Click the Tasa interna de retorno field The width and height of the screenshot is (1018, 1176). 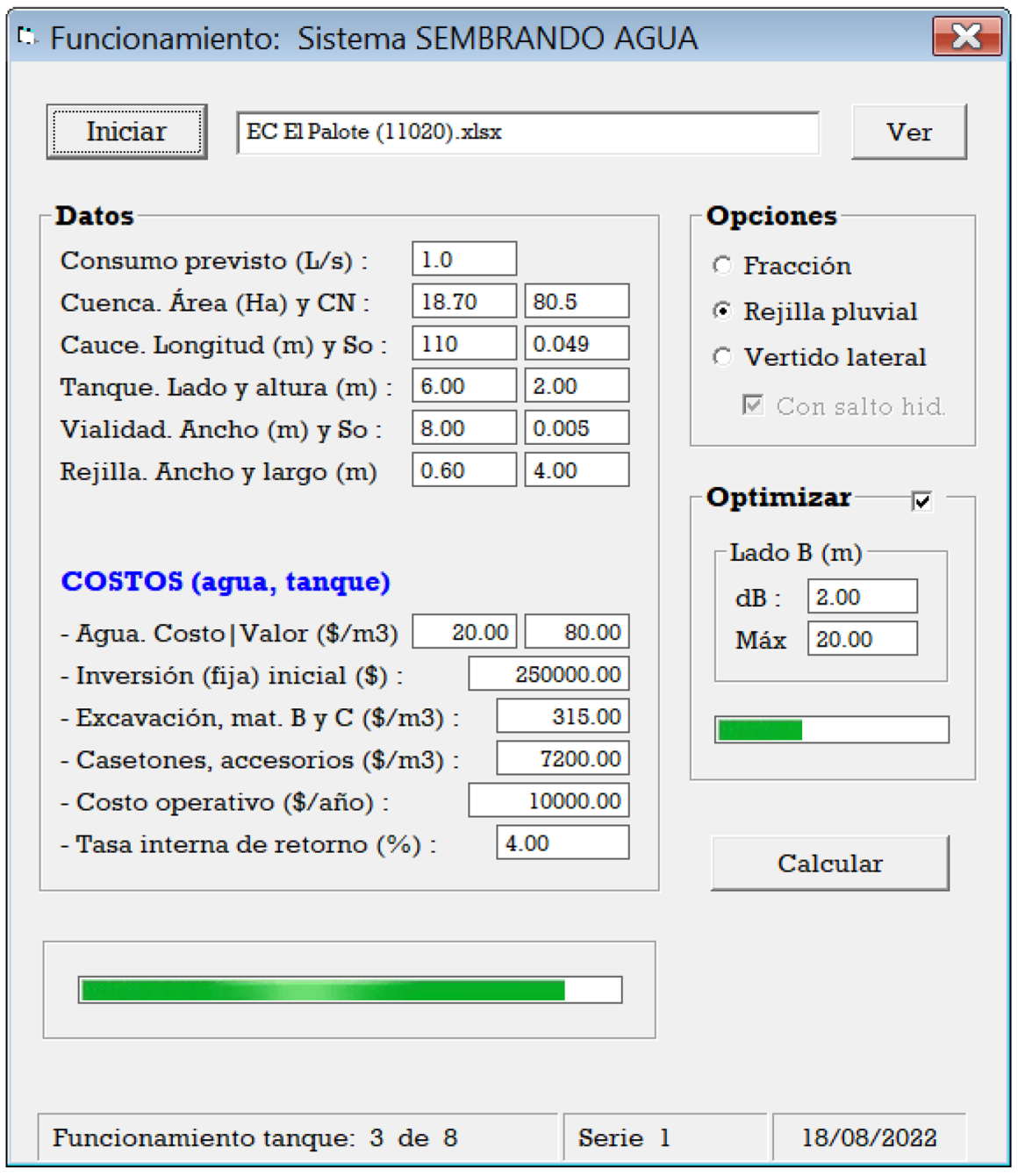click(563, 843)
